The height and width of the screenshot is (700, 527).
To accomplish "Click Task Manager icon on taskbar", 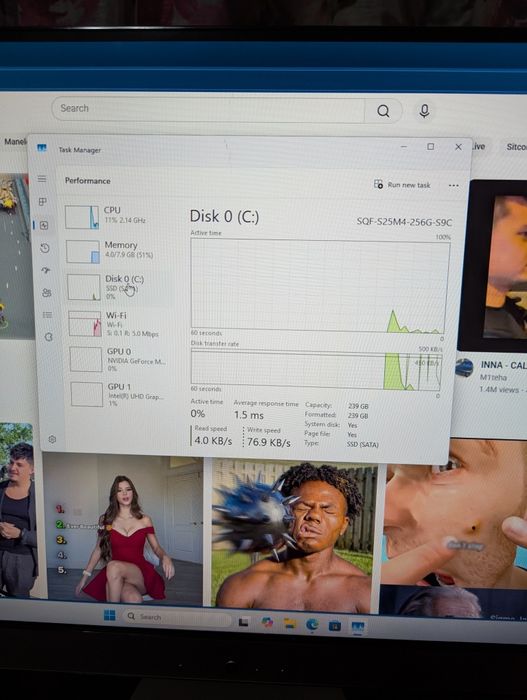I will (358, 627).
